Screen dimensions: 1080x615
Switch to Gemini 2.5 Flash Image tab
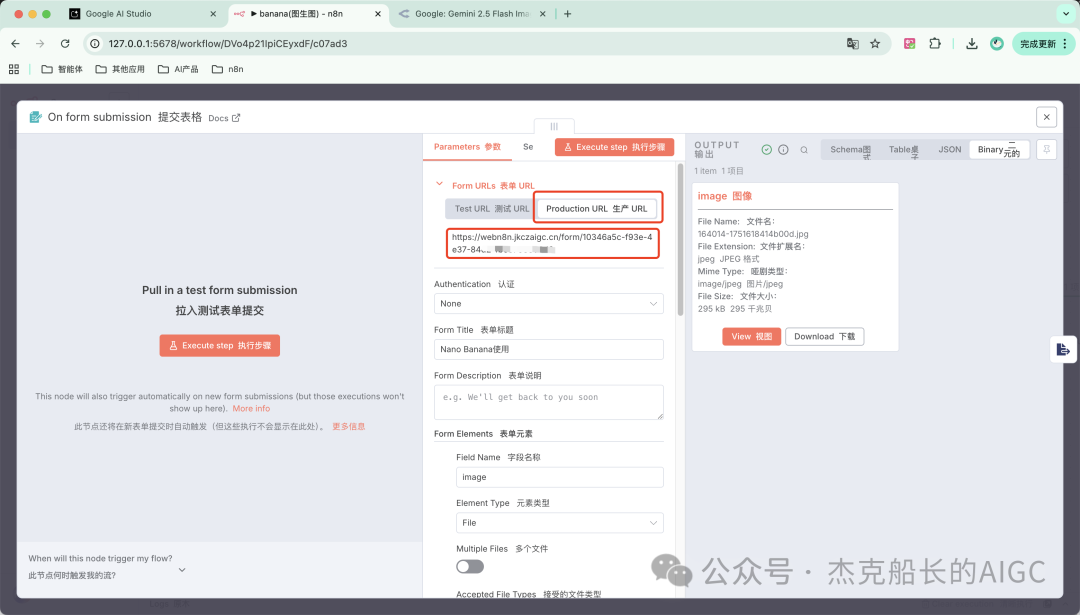click(472, 14)
